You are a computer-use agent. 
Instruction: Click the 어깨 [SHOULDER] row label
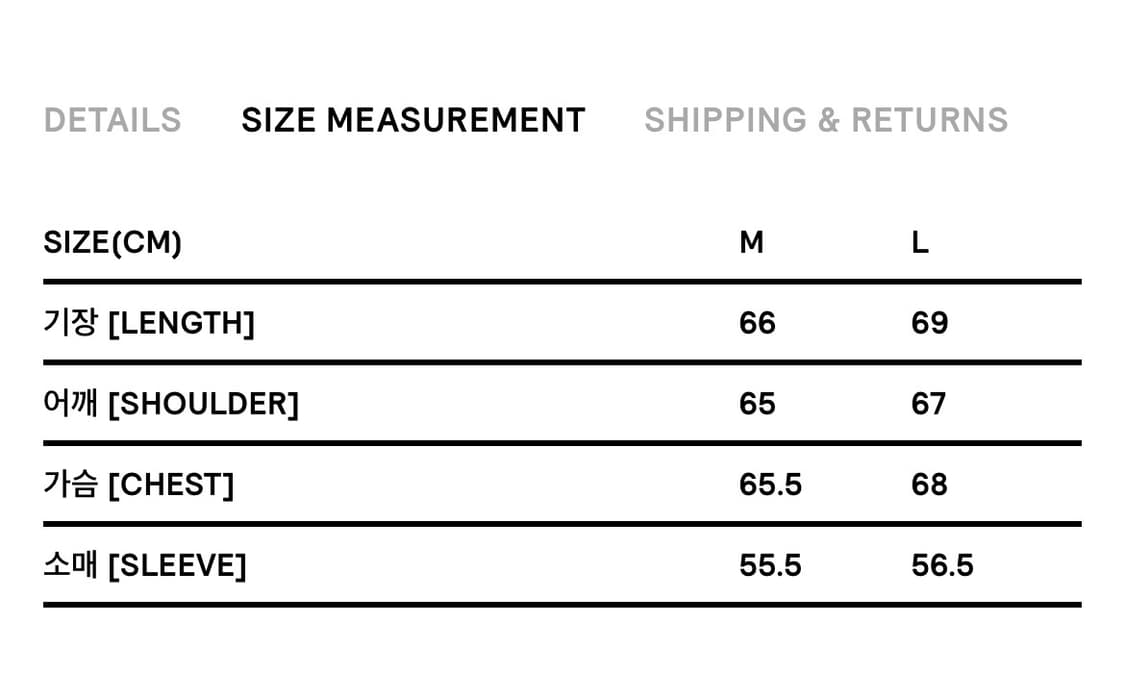coord(171,404)
